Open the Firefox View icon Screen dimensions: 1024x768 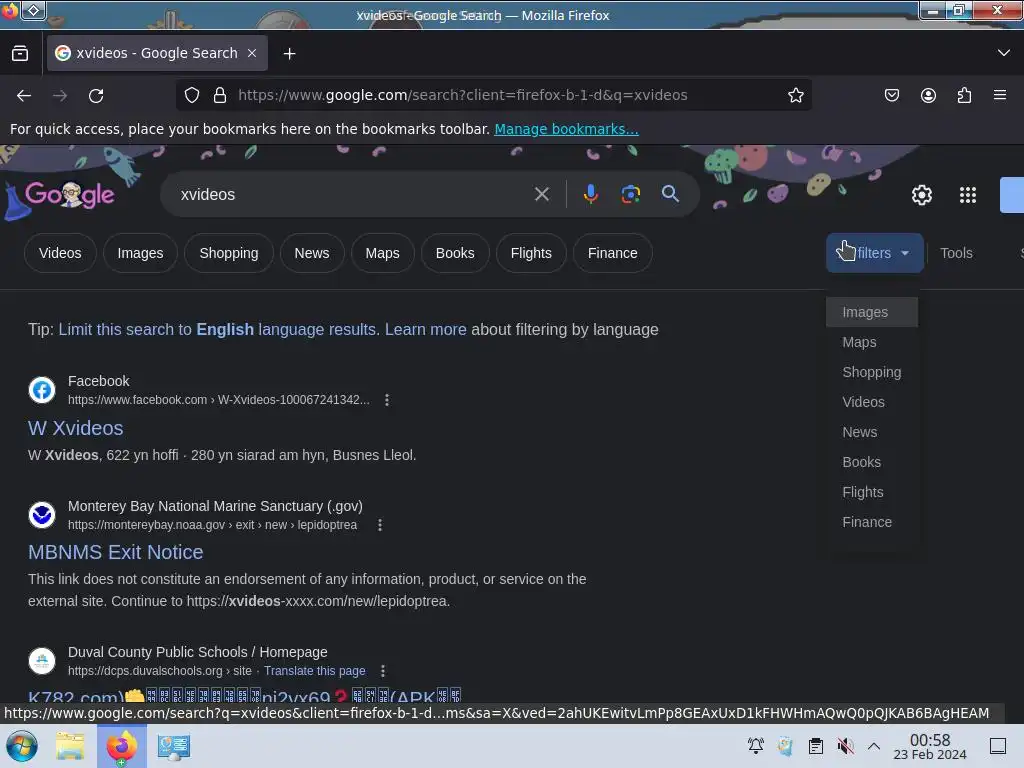click(20, 53)
